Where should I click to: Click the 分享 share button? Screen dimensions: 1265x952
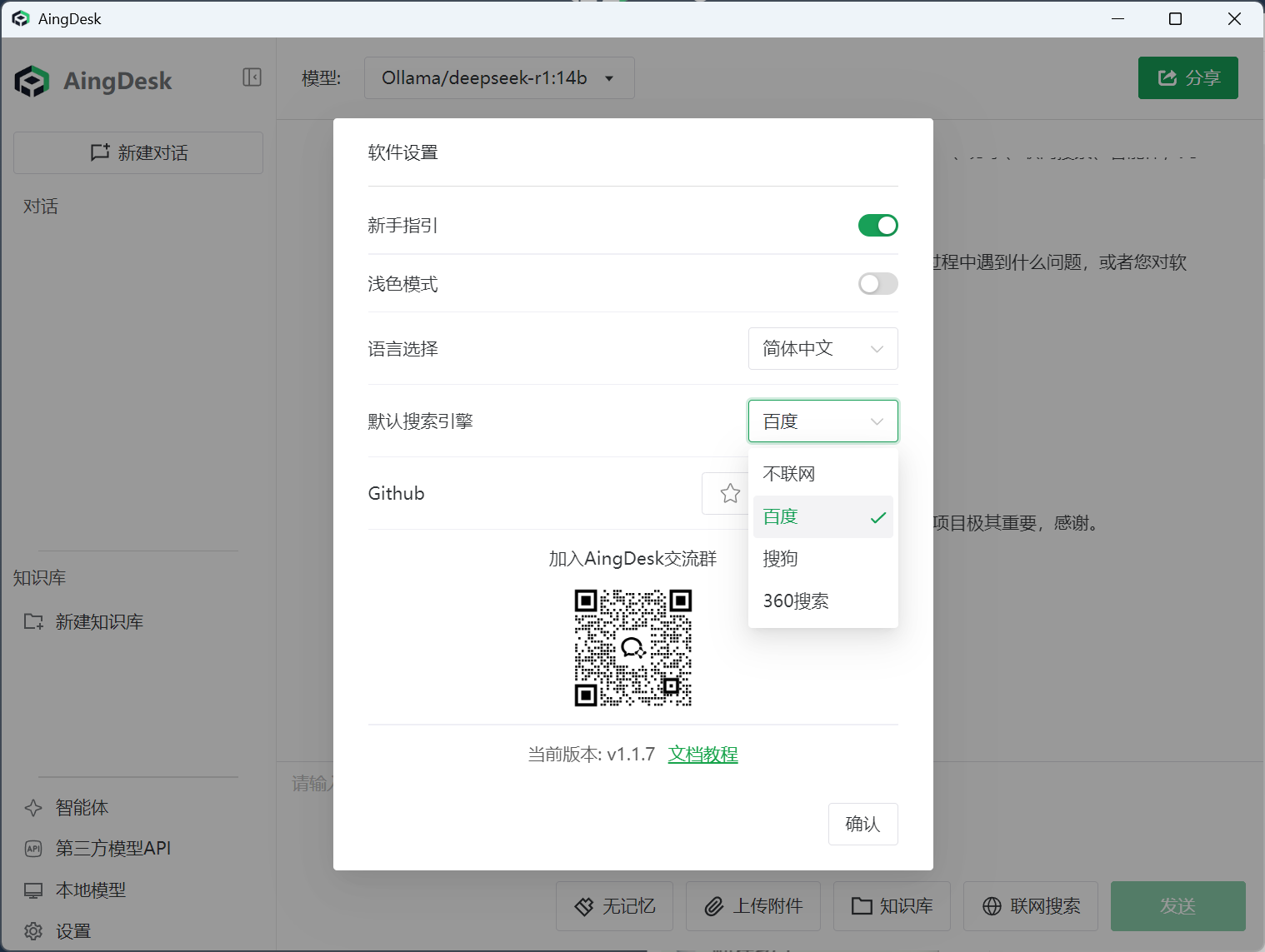(1187, 77)
